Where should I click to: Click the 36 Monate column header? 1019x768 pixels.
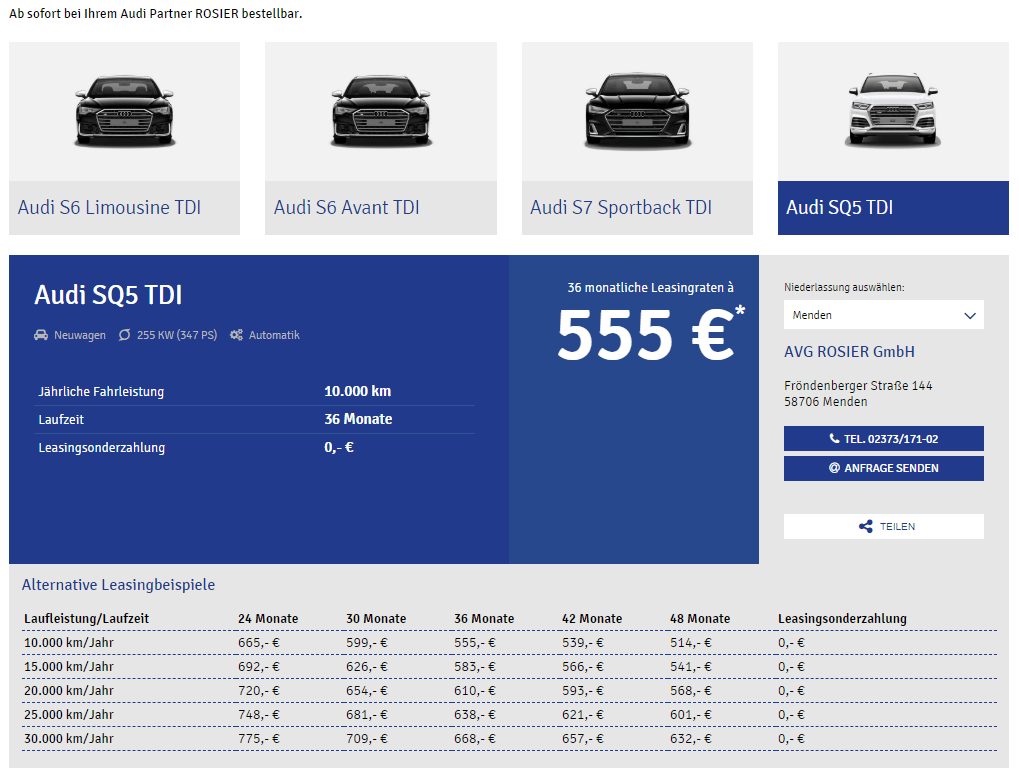click(484, 619)
